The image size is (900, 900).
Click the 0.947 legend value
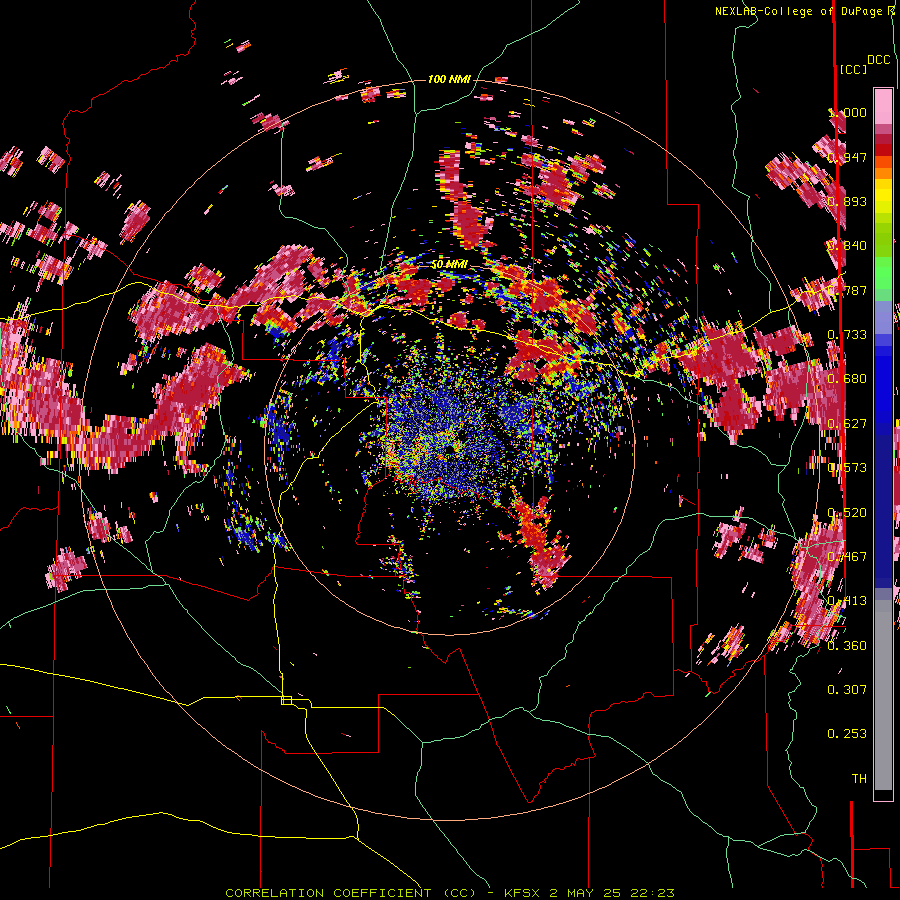click(847, 157)
